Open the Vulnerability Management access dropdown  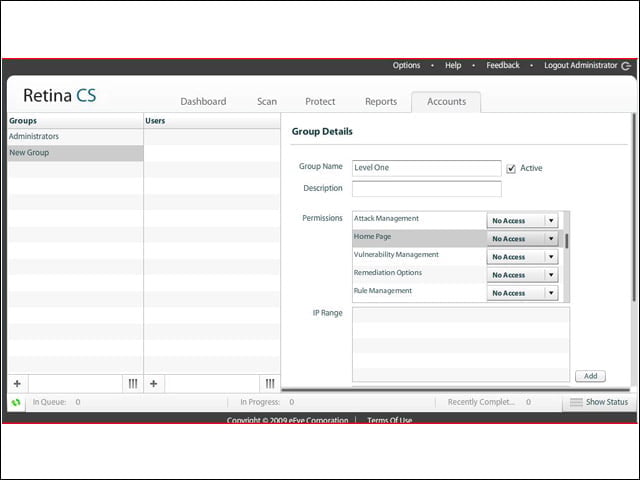coord(522,257)
